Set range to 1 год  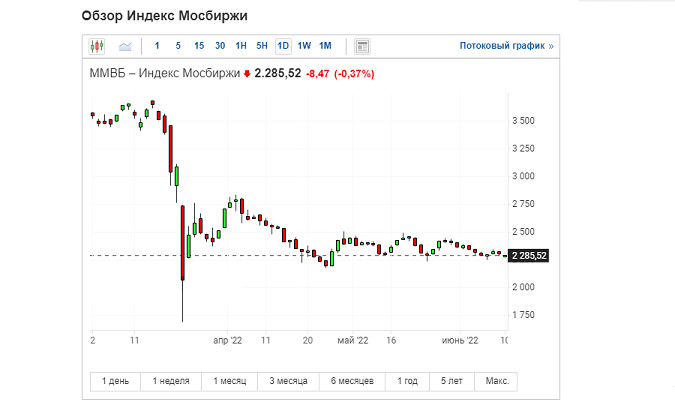coord(407,381)
